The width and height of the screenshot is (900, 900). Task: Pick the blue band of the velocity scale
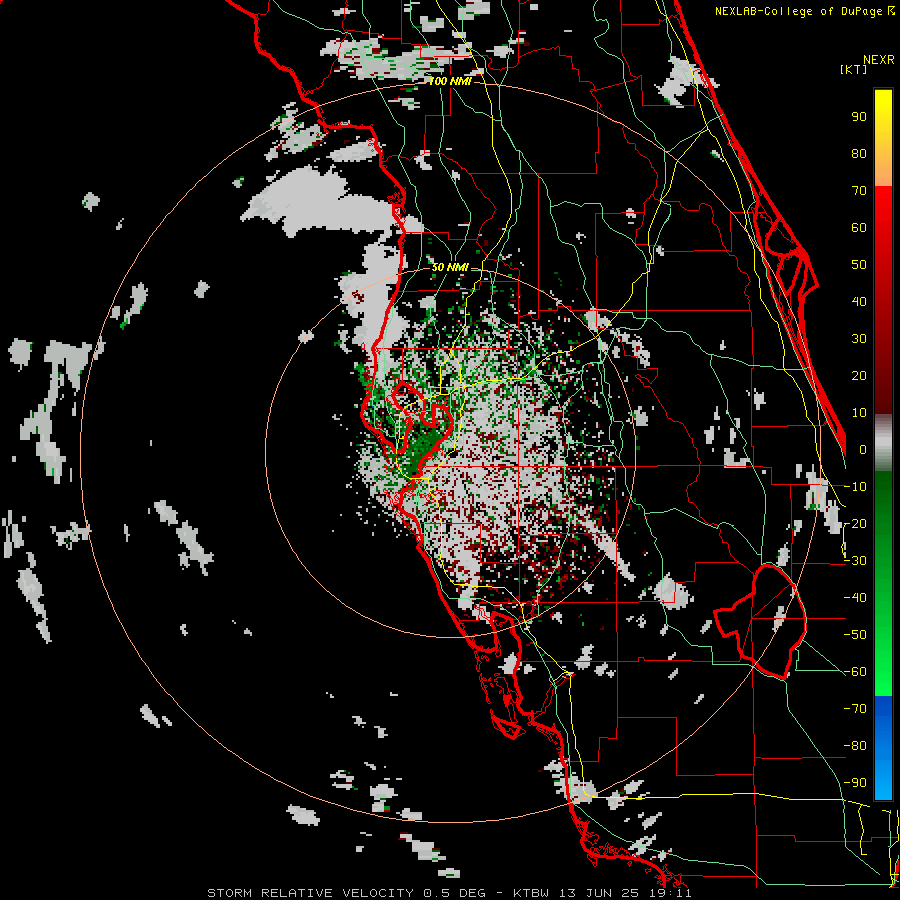[x=883, y=747]
